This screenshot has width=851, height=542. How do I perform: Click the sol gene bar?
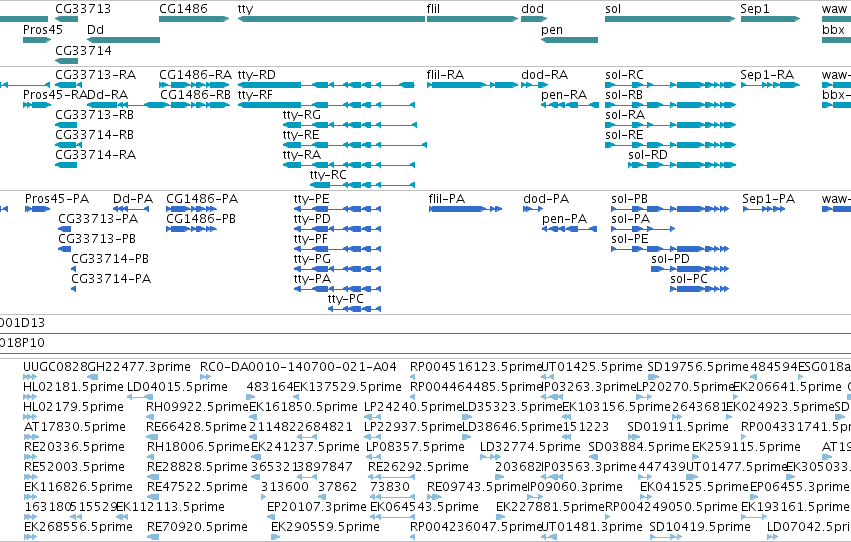click(x=670, y=19)
